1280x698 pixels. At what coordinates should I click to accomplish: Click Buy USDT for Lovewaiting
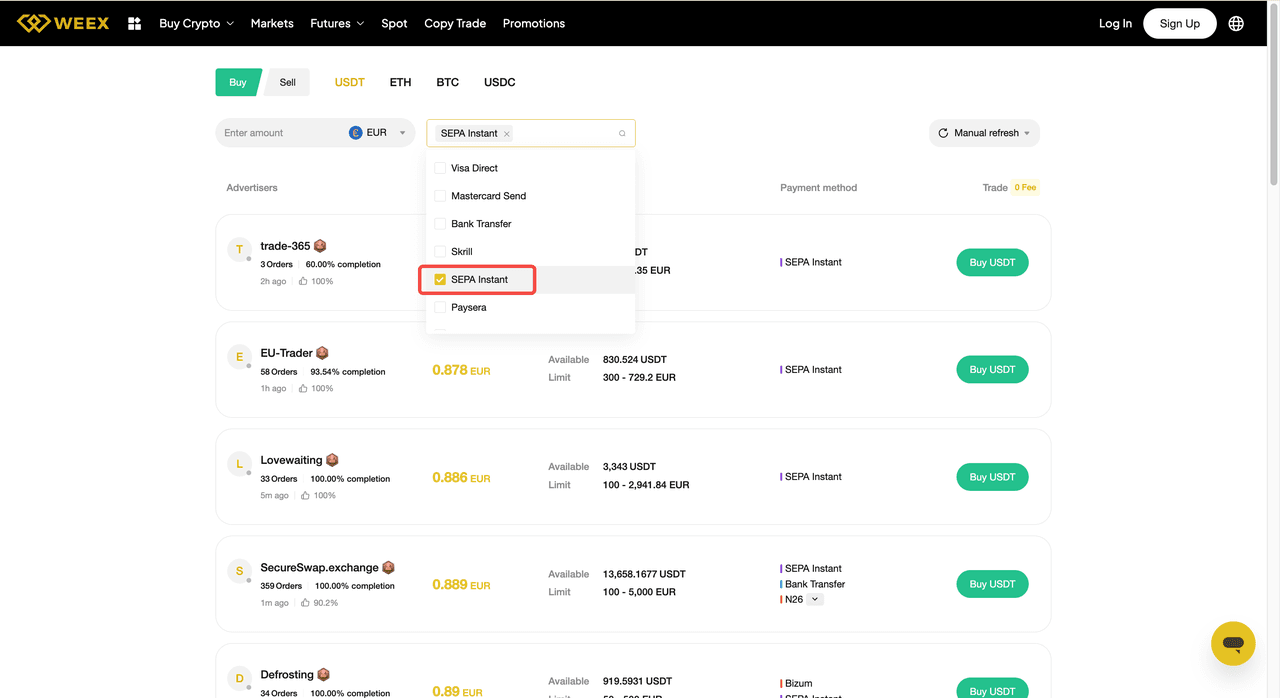[x=992, y=477]
